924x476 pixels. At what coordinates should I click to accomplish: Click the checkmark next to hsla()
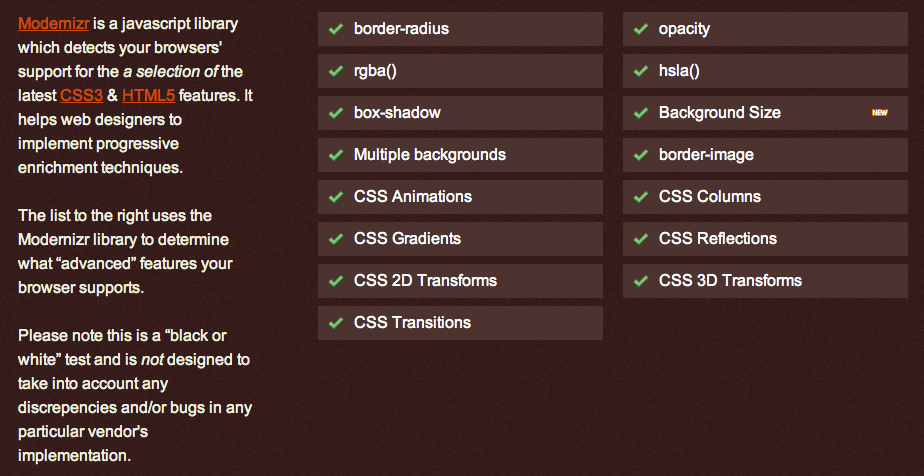[641, 71]
